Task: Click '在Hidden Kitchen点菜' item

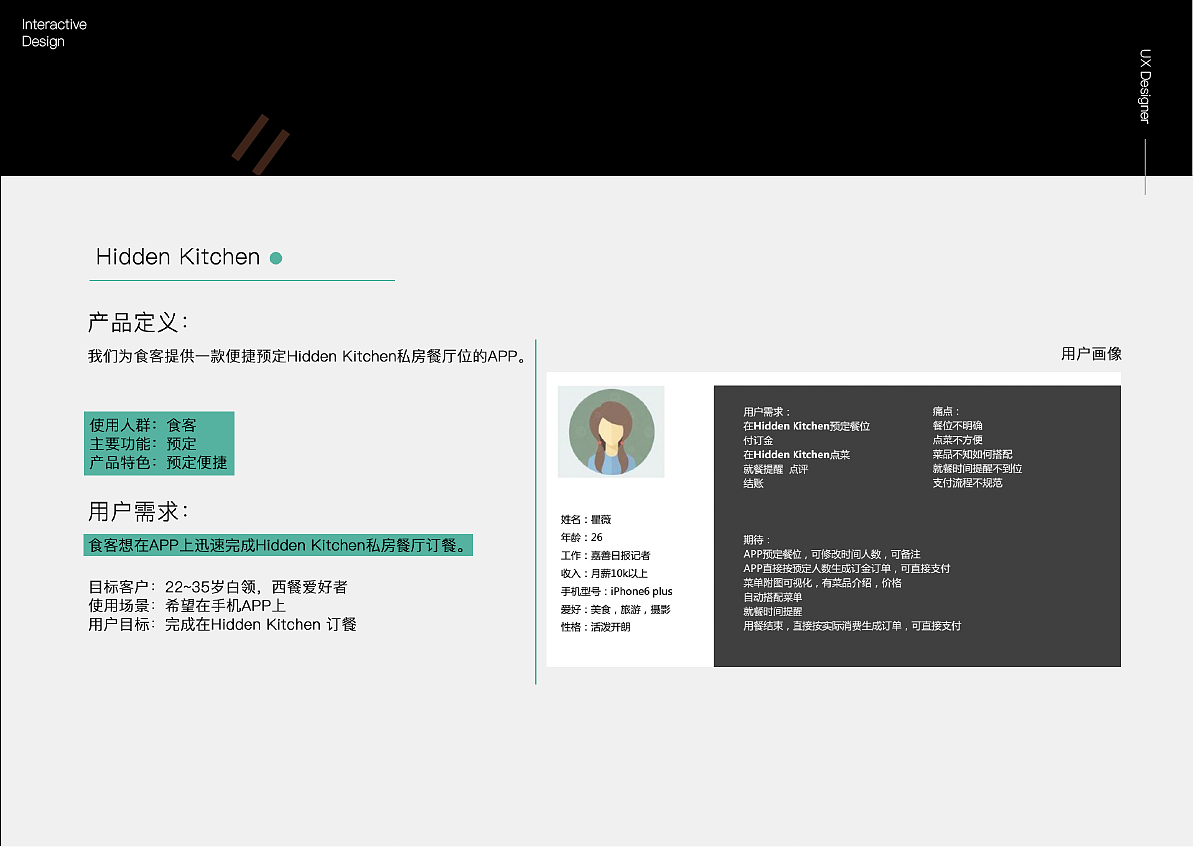Action: [x=797, y=454]
